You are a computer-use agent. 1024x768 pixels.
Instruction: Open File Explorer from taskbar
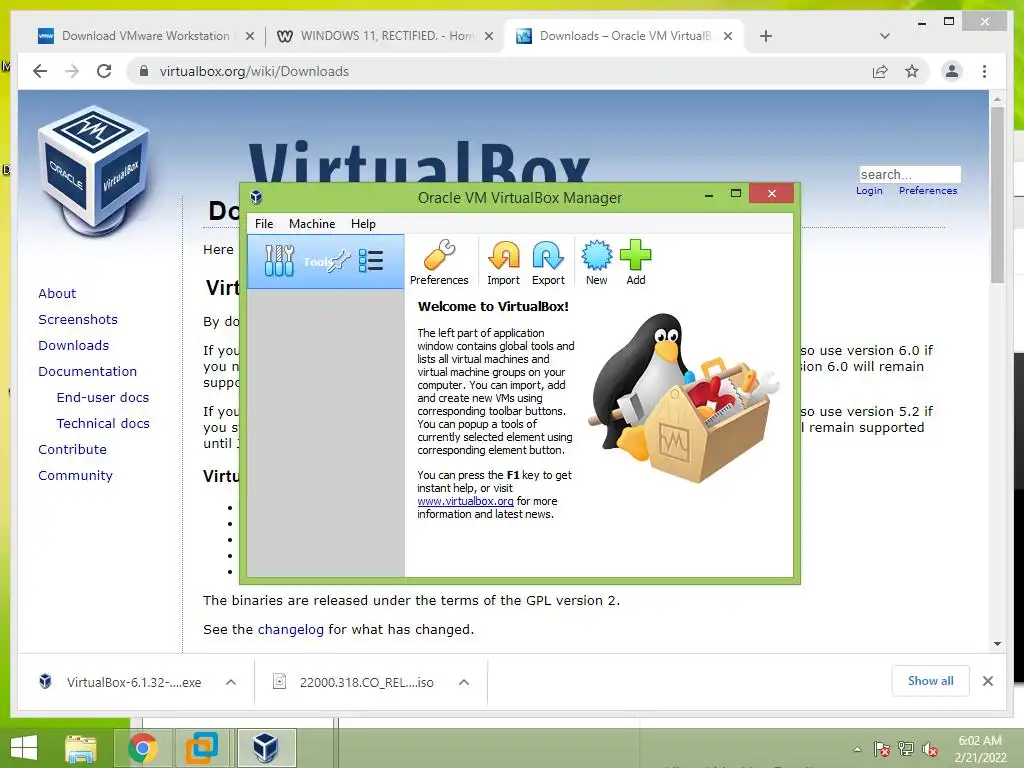[x=81, y=748]
